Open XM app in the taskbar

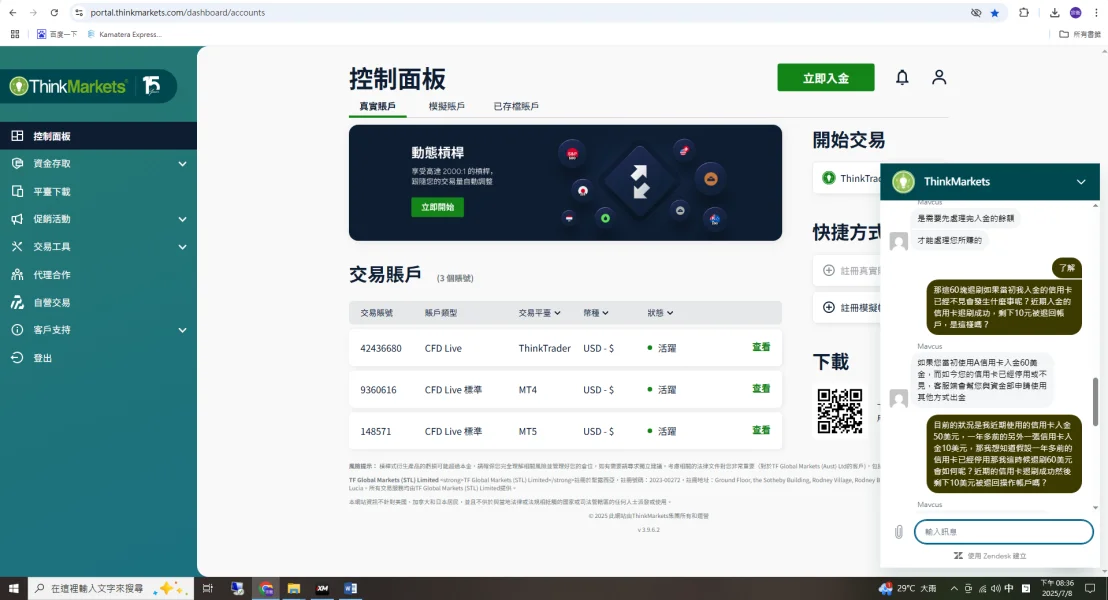(x=322, y=588)
